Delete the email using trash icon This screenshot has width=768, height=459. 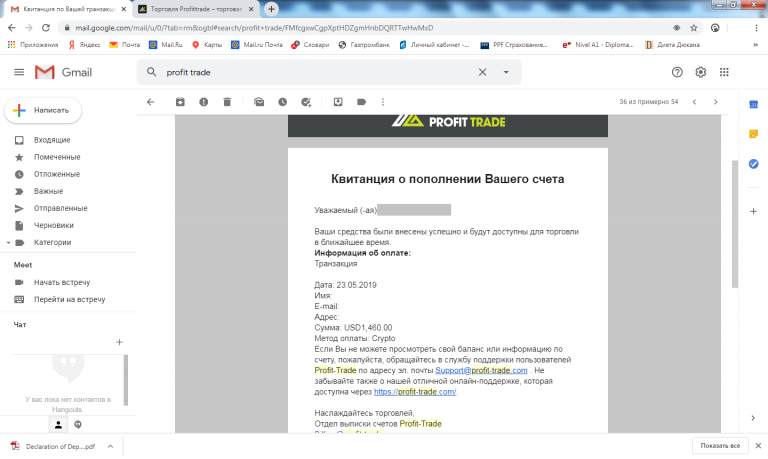[227, 102]
